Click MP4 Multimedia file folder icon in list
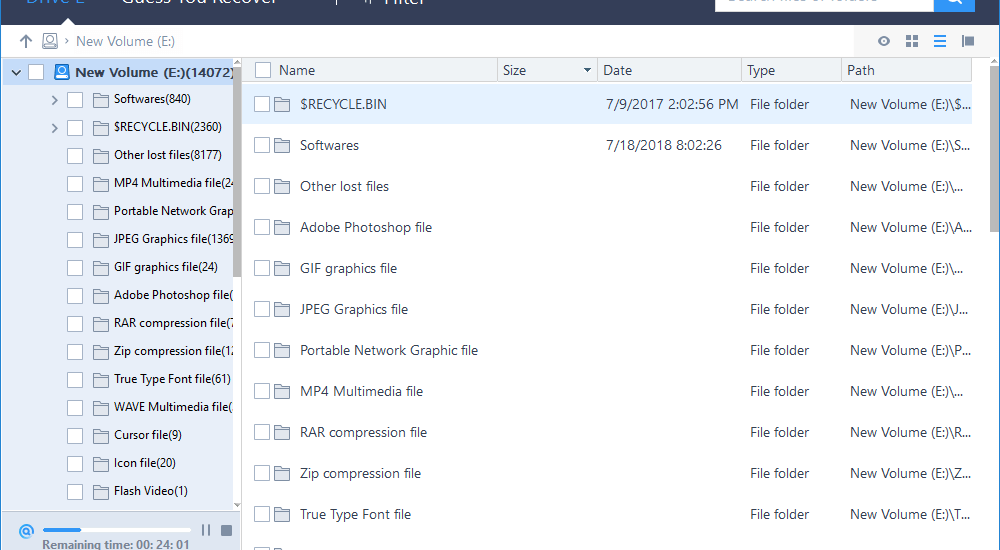 tap(283, 392)
